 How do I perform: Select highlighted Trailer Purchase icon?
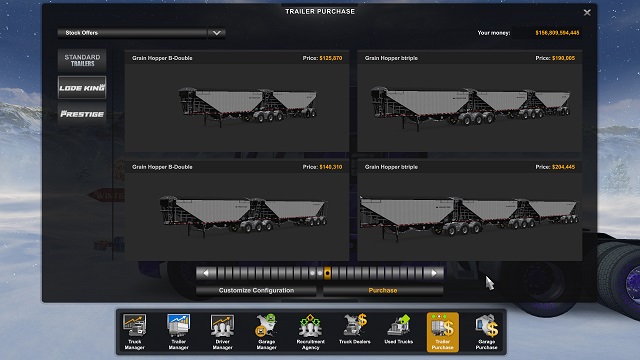[442, 332]
